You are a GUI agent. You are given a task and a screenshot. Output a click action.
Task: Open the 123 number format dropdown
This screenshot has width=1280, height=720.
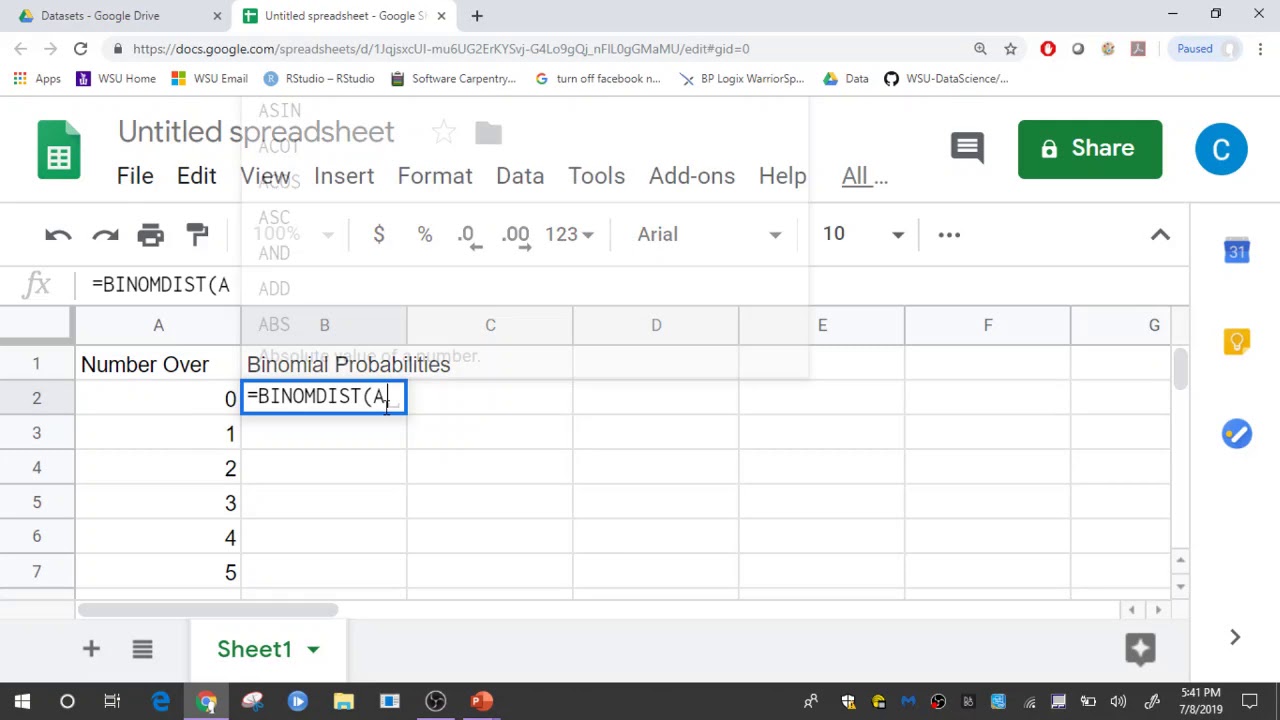pos(569,234)
